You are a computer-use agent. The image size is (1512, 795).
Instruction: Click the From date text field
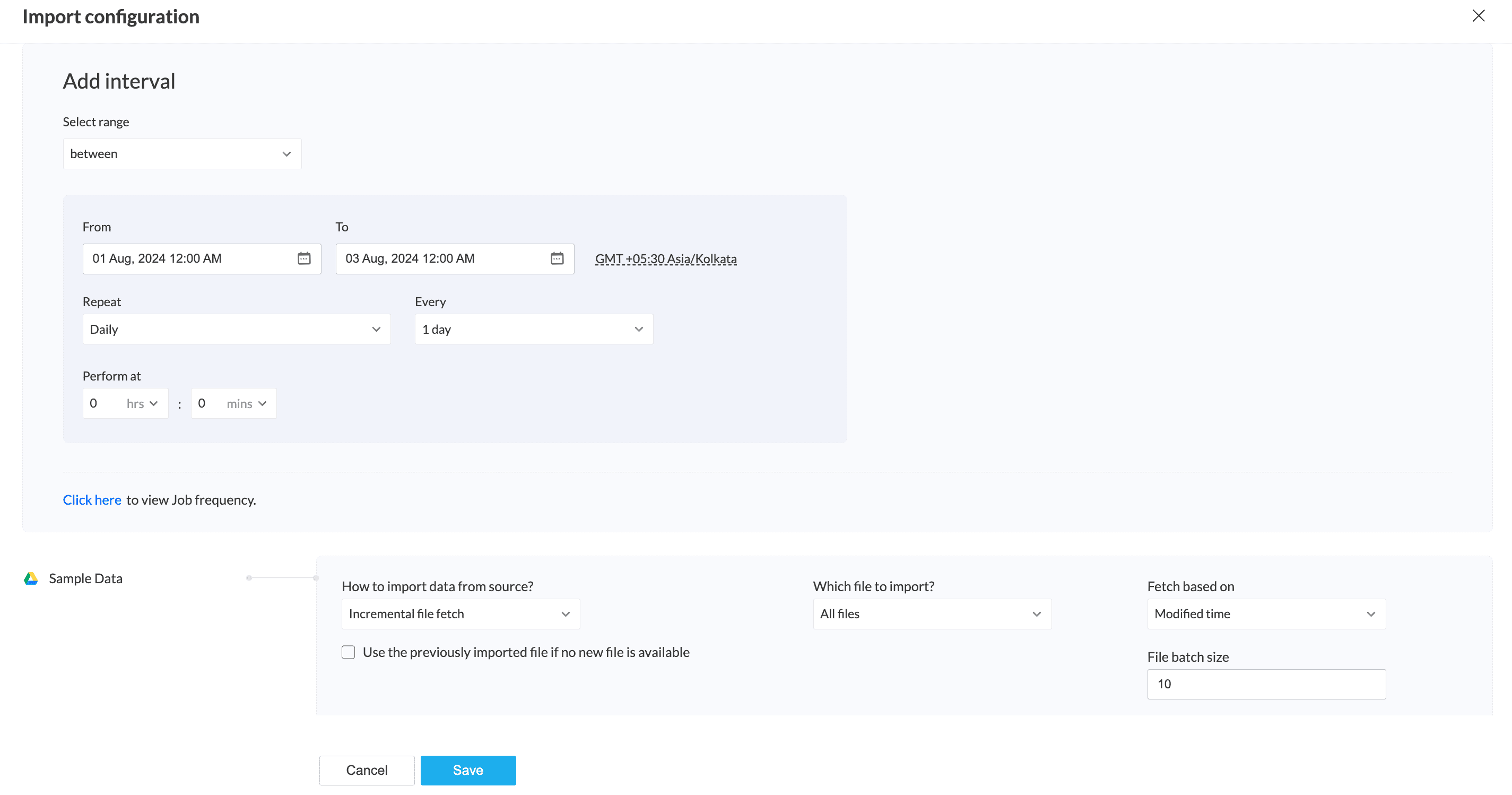click(x=188, y=258)
